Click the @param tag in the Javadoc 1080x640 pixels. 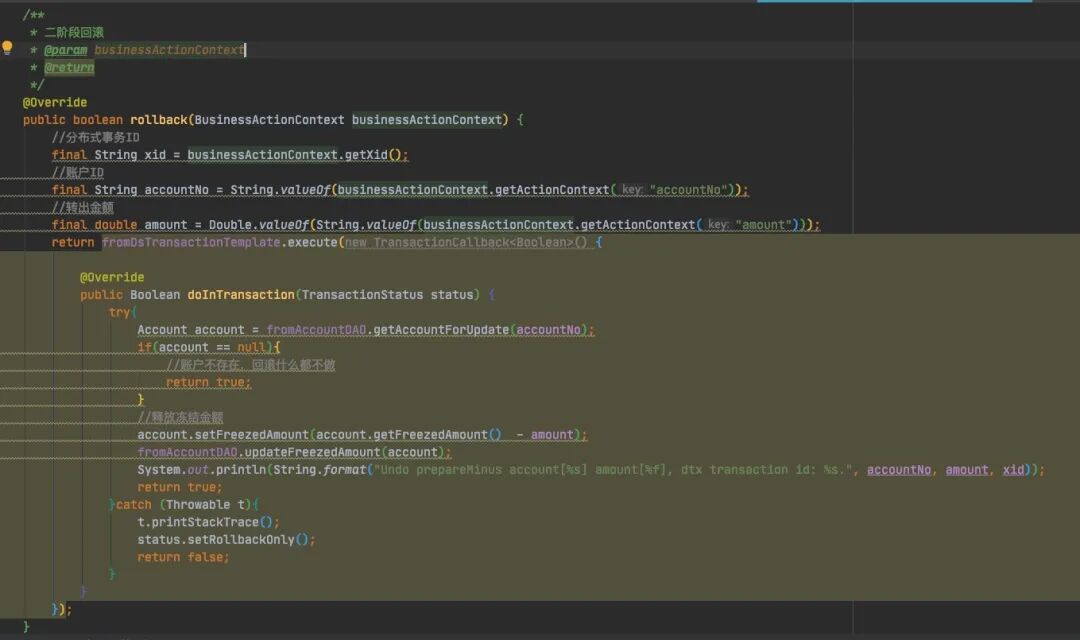click(x=65, y=50)
